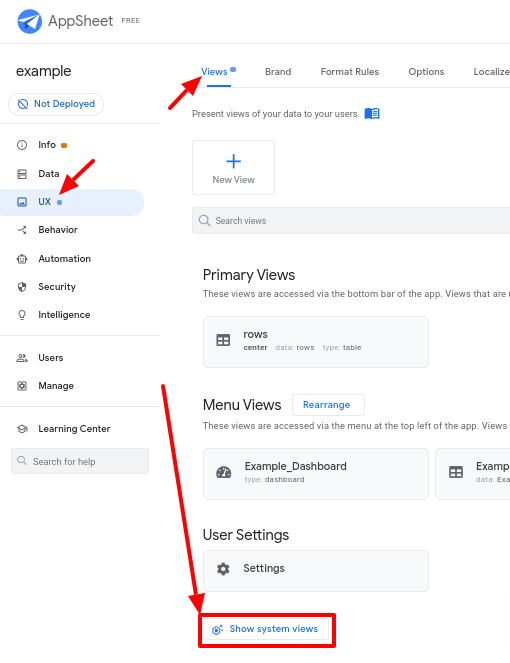The height and width of the screenshot is (663, 510).
Task: Click the table icon on rows view
Action: [223, 340]
